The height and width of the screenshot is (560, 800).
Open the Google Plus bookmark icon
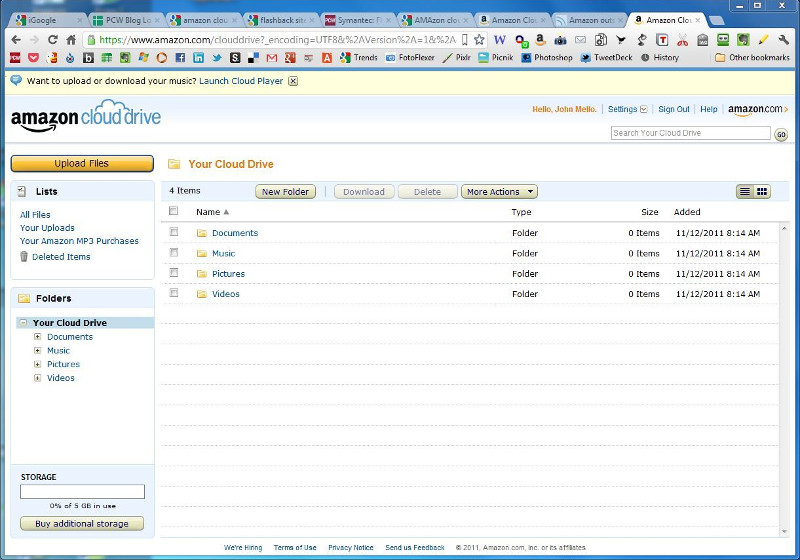290,58
